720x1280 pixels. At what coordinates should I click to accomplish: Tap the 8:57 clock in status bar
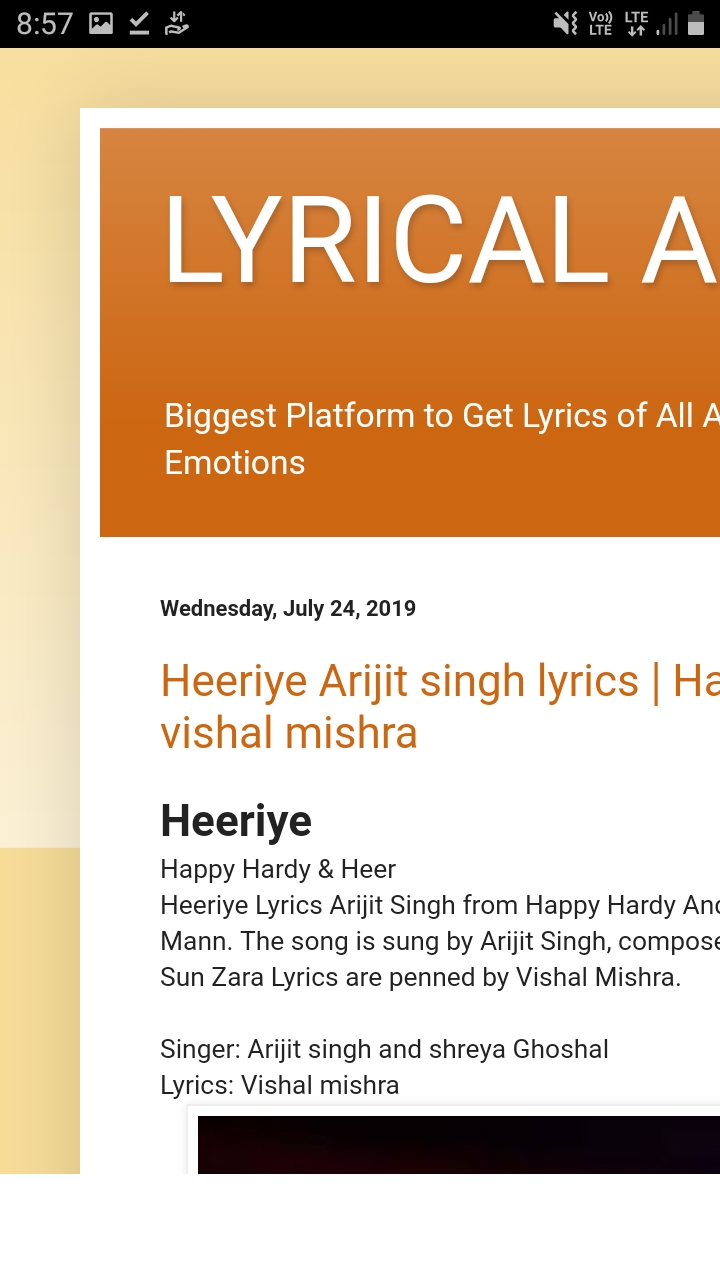pos(45,23)
